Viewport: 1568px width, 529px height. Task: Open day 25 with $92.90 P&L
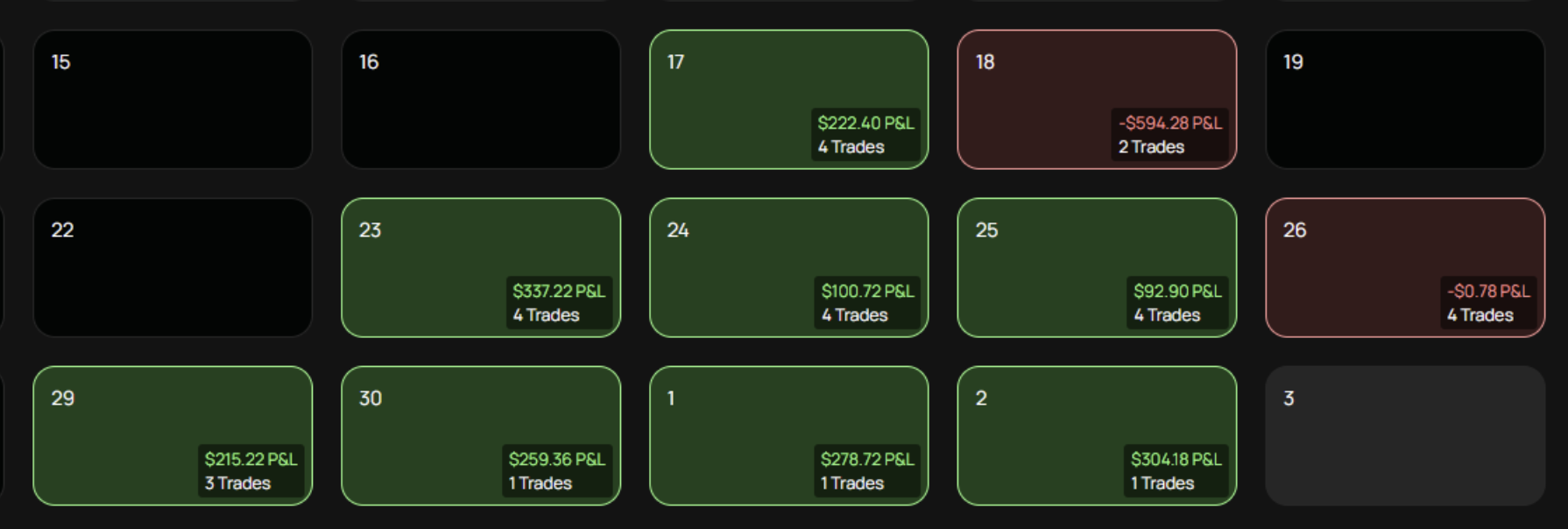[x=1097, y=268]
